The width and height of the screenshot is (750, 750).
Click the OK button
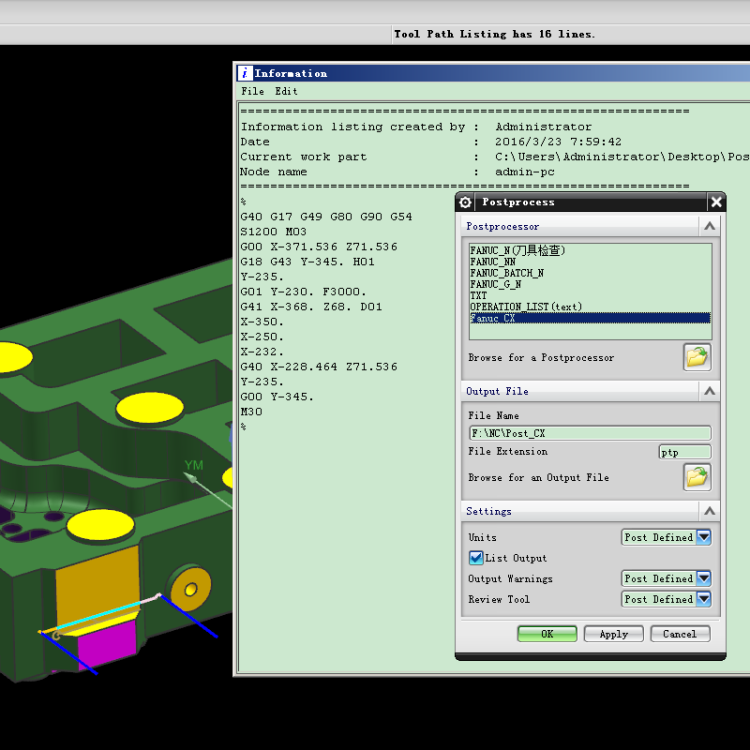tap(547, 634)
